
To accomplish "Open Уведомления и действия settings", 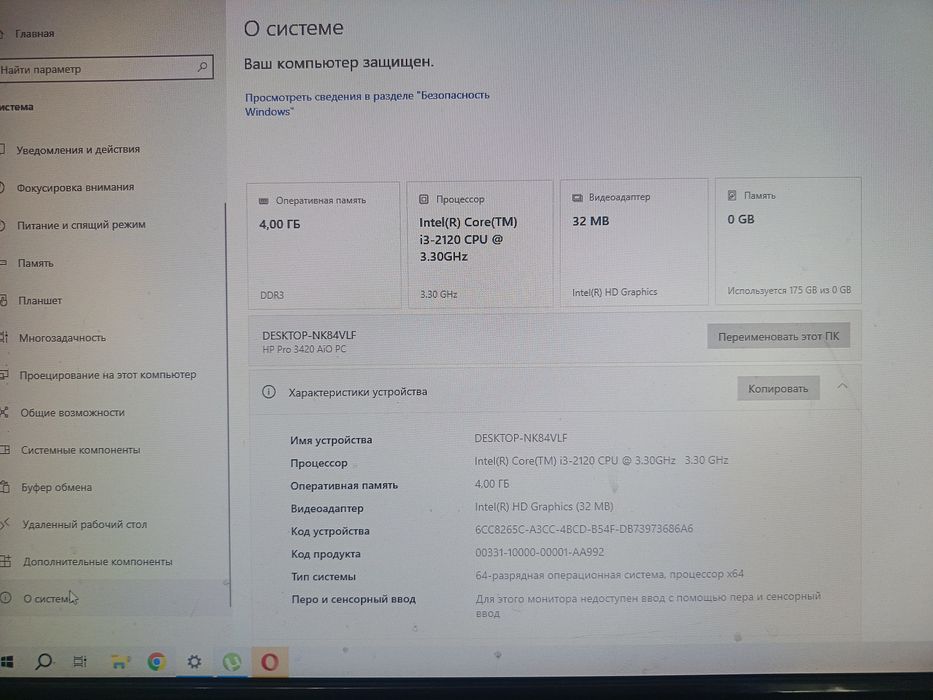I will 78,149.
